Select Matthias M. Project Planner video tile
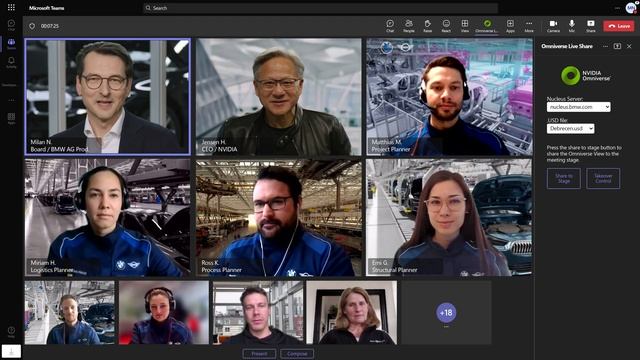This screenshot has height=360, width=640. click(449, 97)
